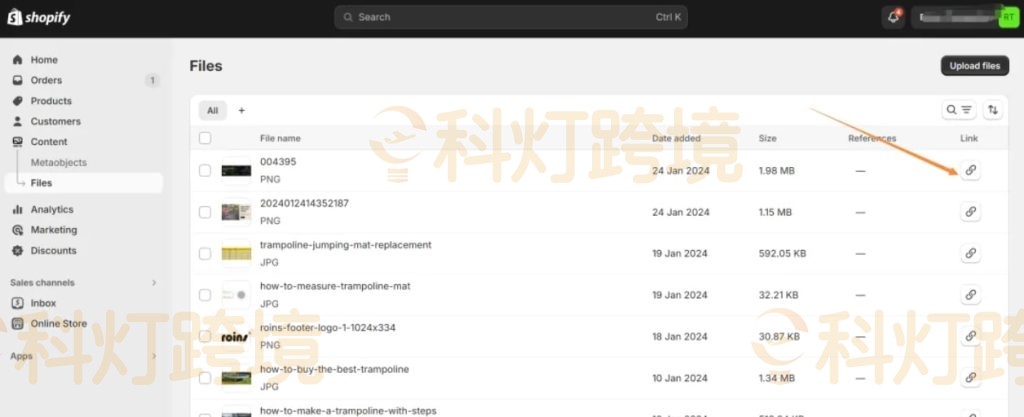
Task: Click the top Search bar
Action: (x=510, y=17)
